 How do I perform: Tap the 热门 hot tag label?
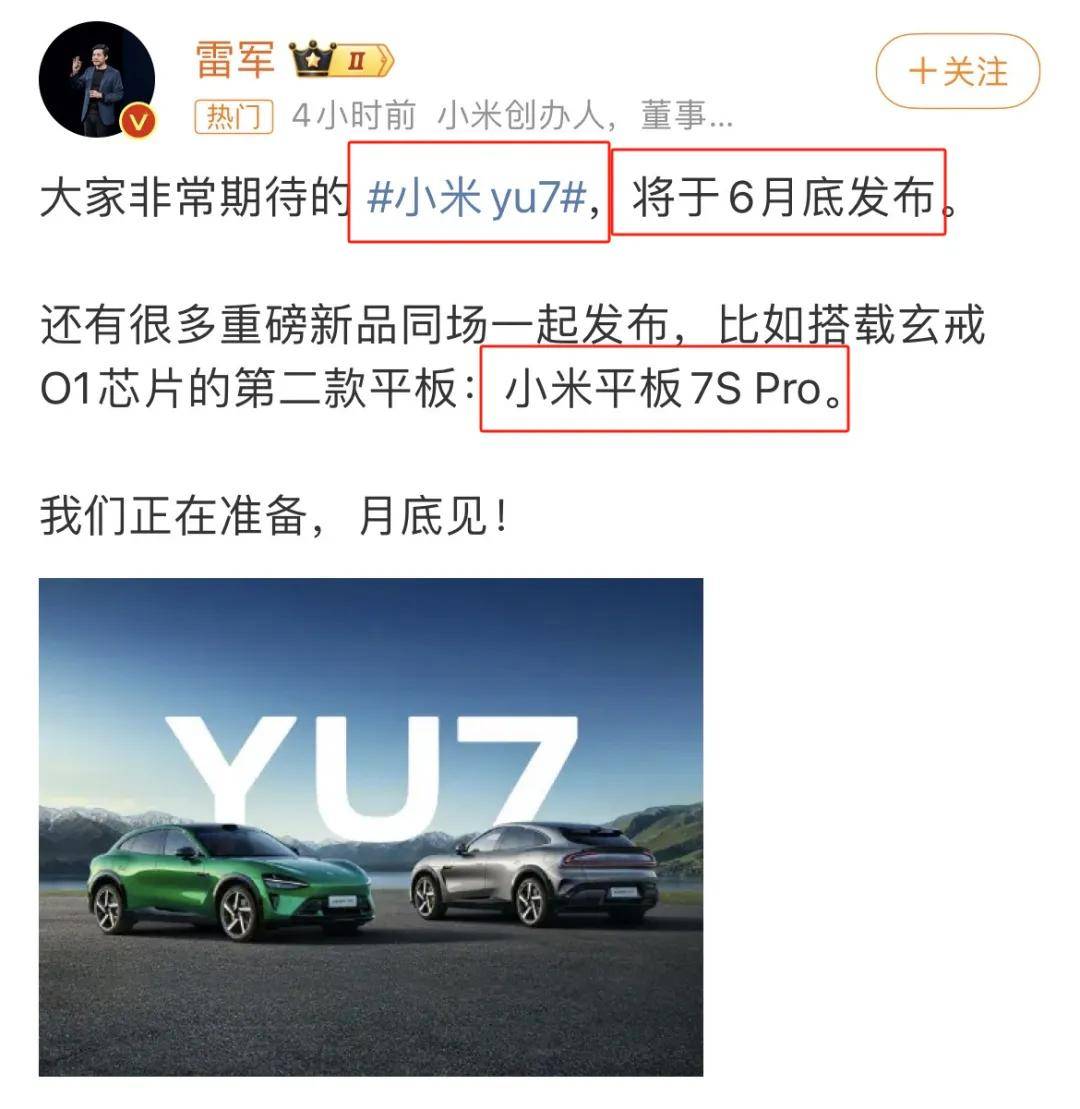point(233,116)
